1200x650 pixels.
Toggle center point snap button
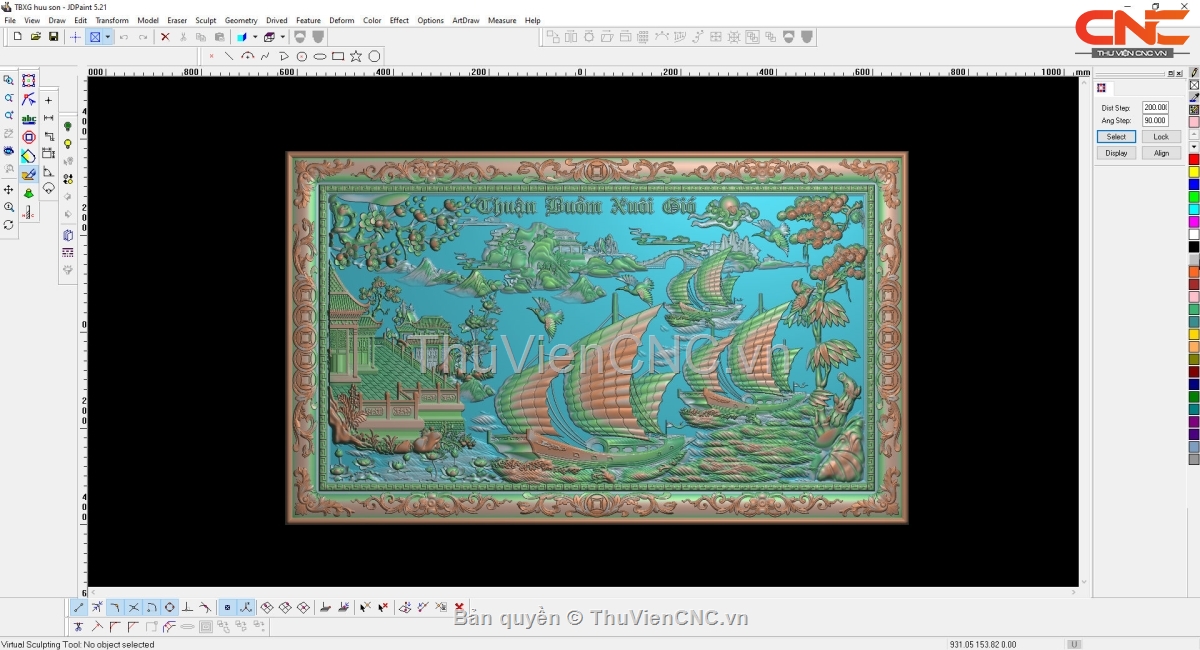tap(169, 607)
